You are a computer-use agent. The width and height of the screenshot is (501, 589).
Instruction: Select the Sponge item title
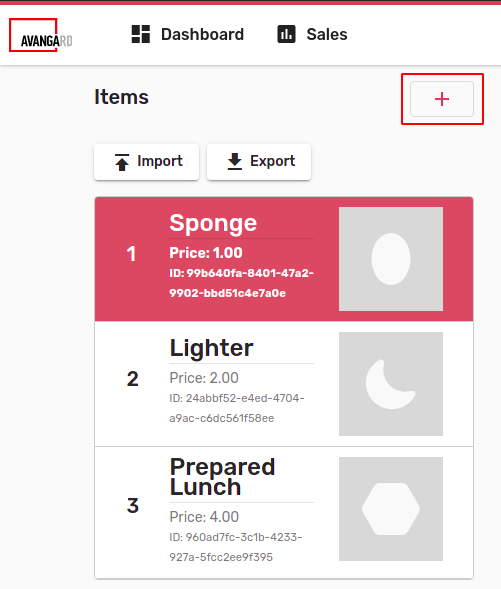213,223
